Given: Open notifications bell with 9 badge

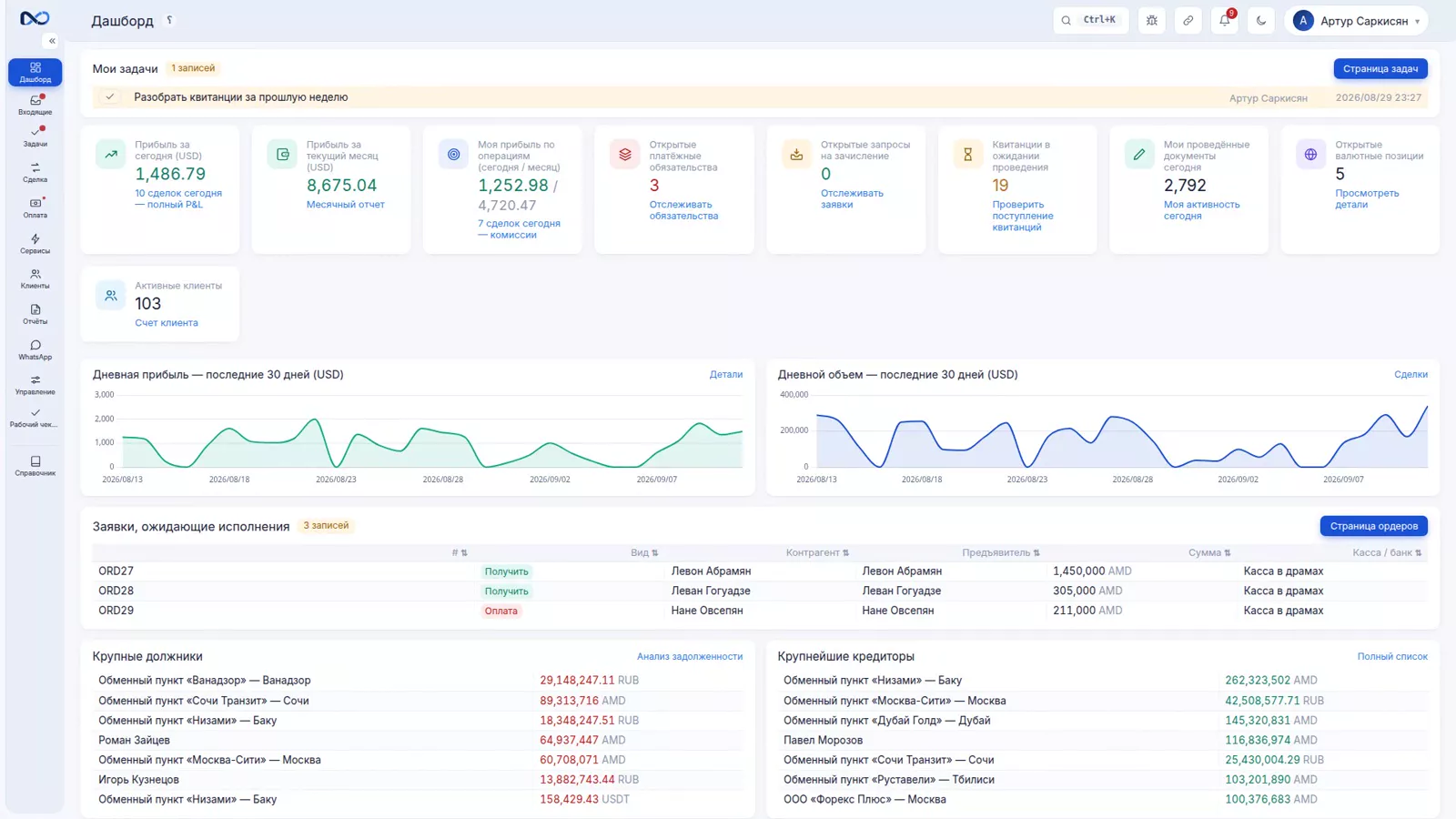Looking at the screenshot, I should (x=1225, y=20).
